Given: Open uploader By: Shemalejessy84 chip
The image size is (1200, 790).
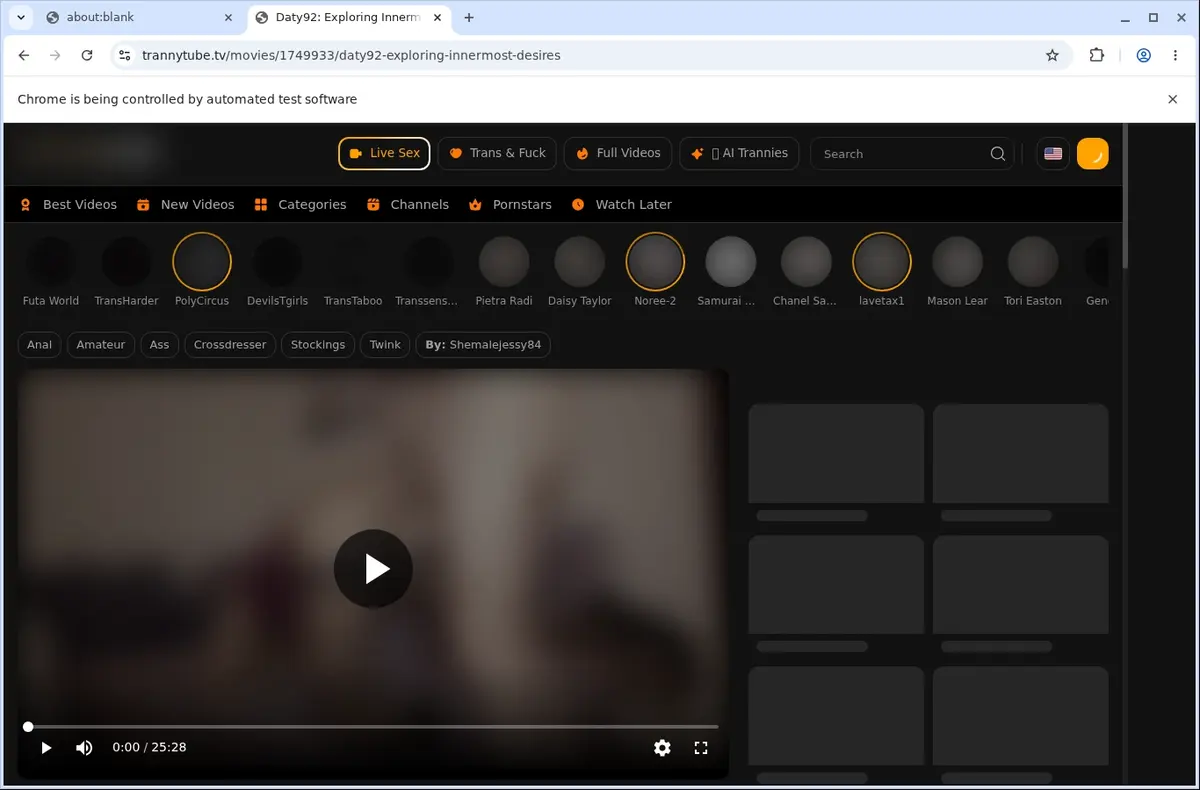Looking at the screenshot, I should [x=483, y=345].
